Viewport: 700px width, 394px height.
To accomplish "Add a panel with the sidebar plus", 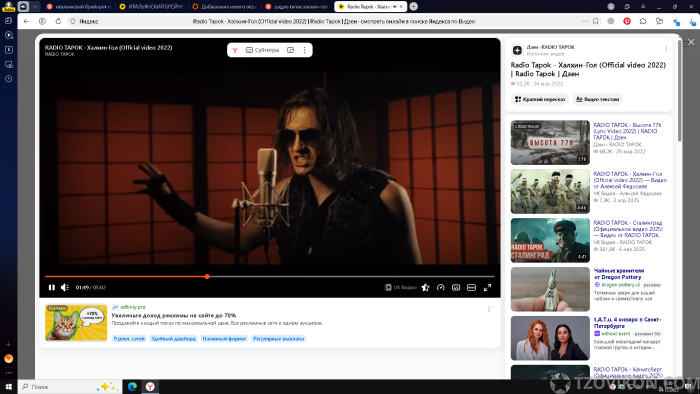I will [x=8, y=344].
